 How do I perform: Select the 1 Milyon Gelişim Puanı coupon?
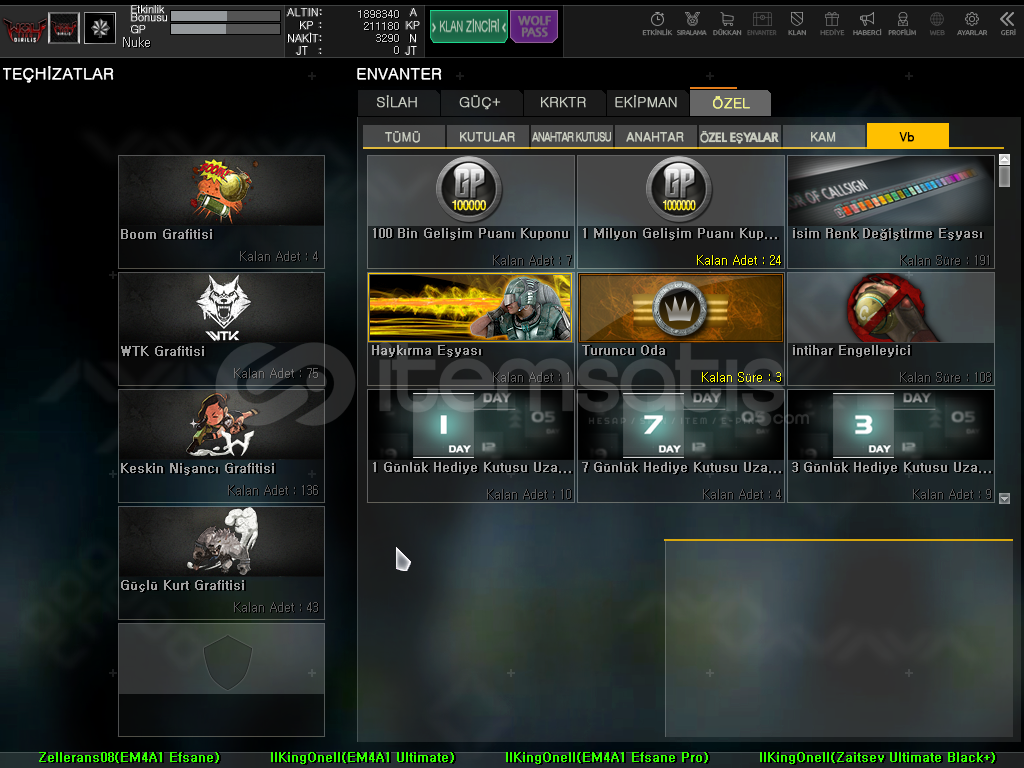coord(680,212)
